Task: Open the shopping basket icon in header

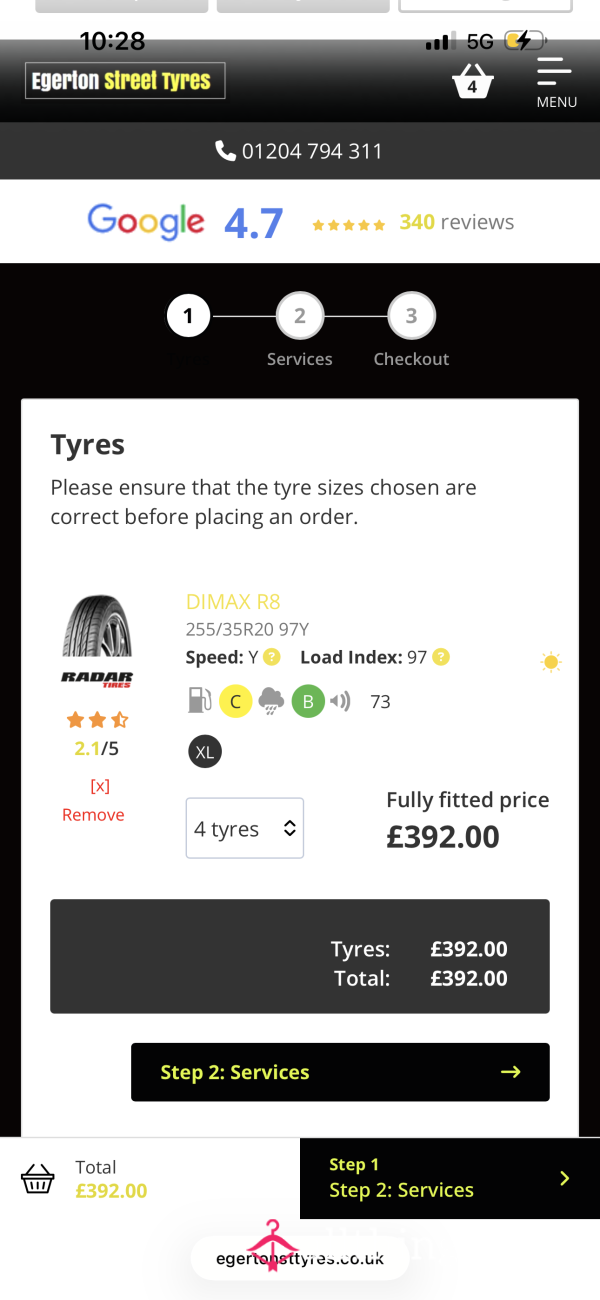Action: pyautogui.click(x=472, y=81)
